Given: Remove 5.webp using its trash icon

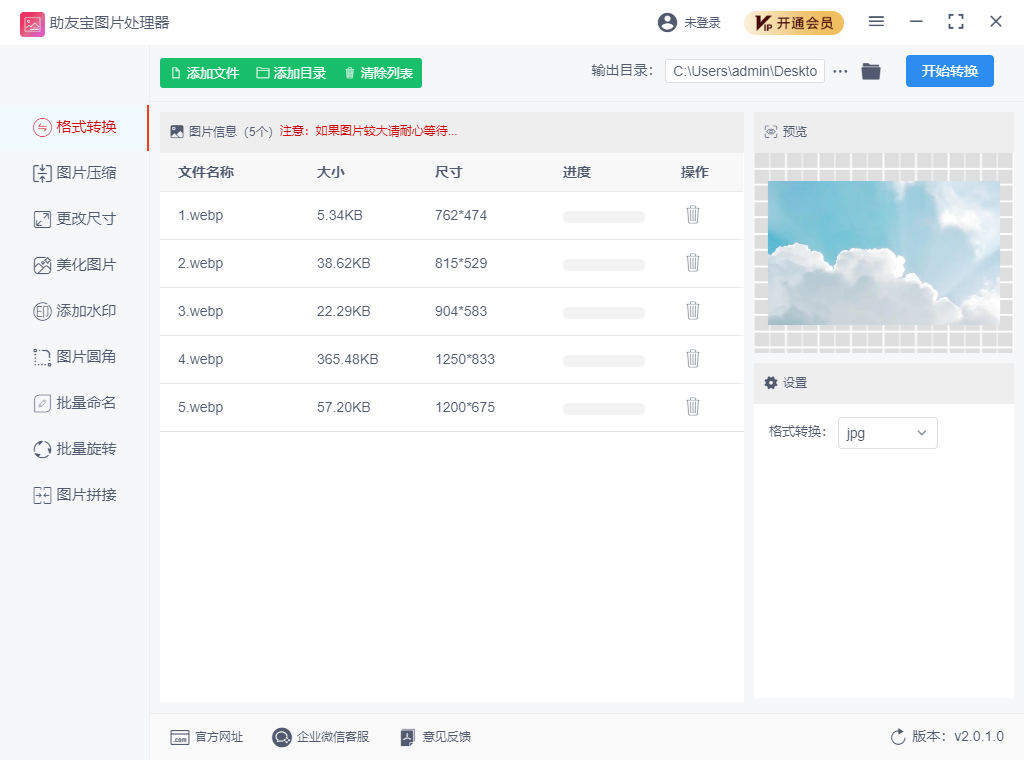Looking at the screenshot, I should coord(692,407).
